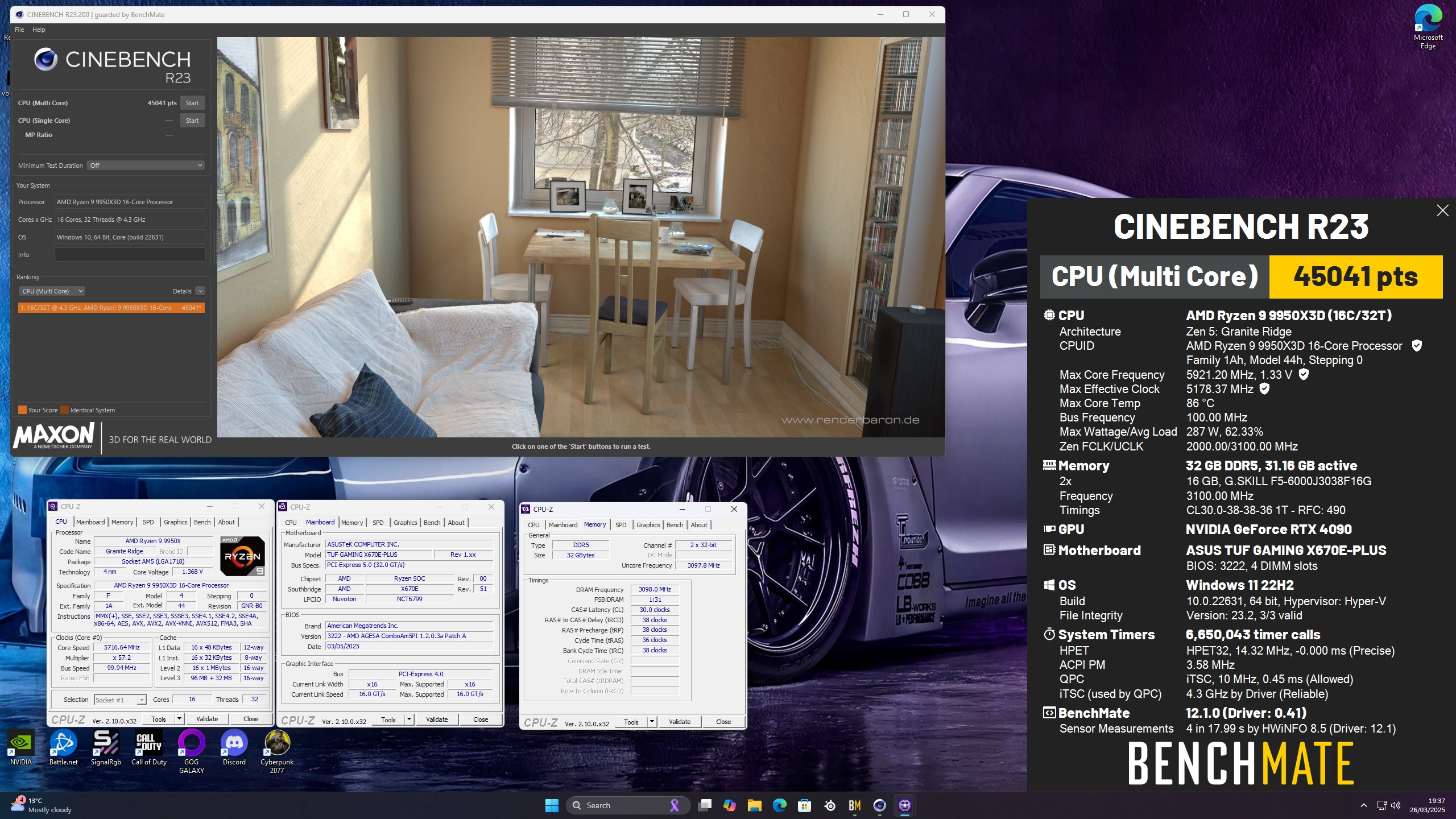Click the Cinebench Info input field
The width and height of the screenshot is (1456, 819).
[x=130, y=255]
